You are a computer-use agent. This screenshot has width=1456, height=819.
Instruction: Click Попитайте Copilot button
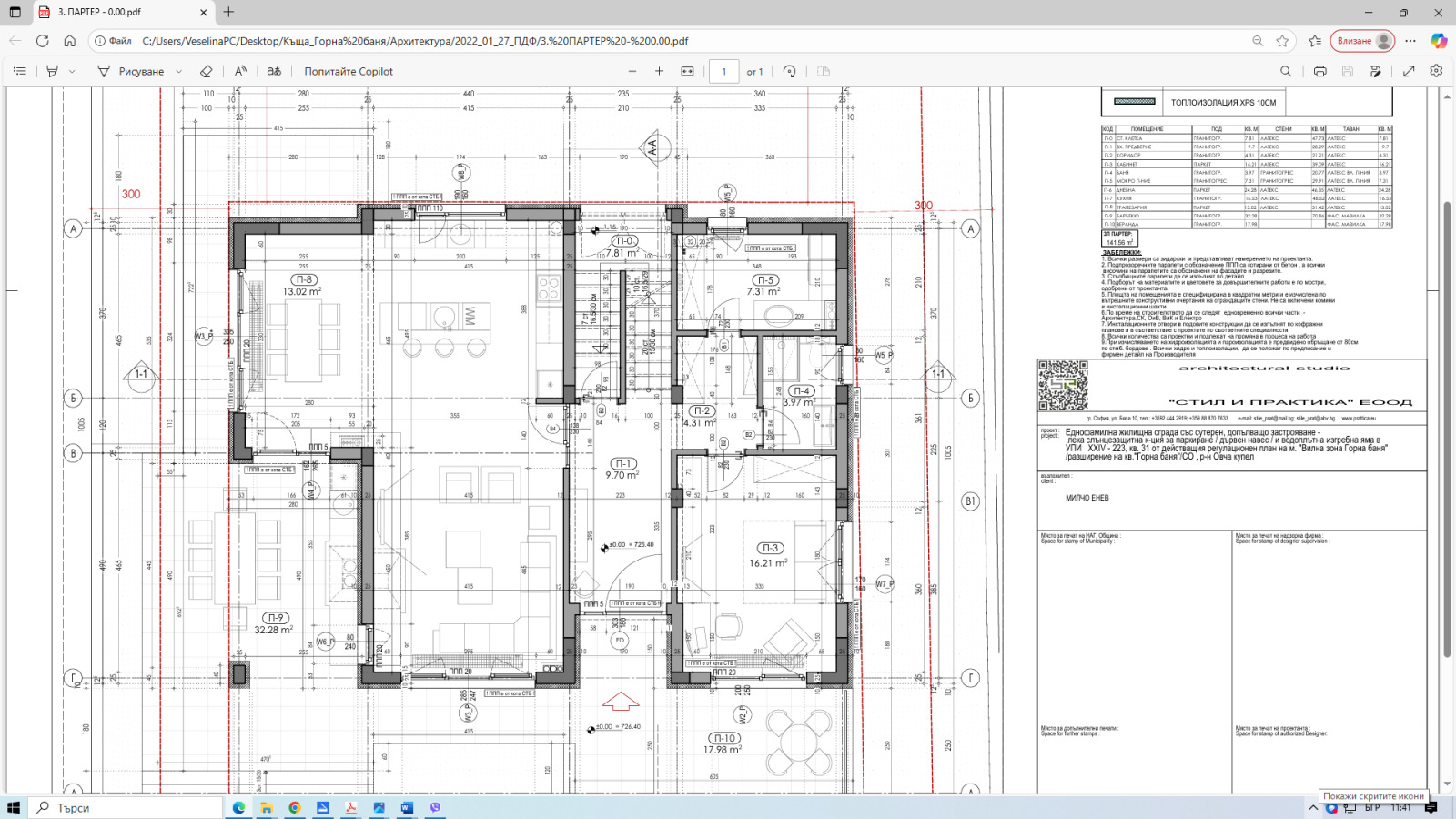click(x=349, y=71)
